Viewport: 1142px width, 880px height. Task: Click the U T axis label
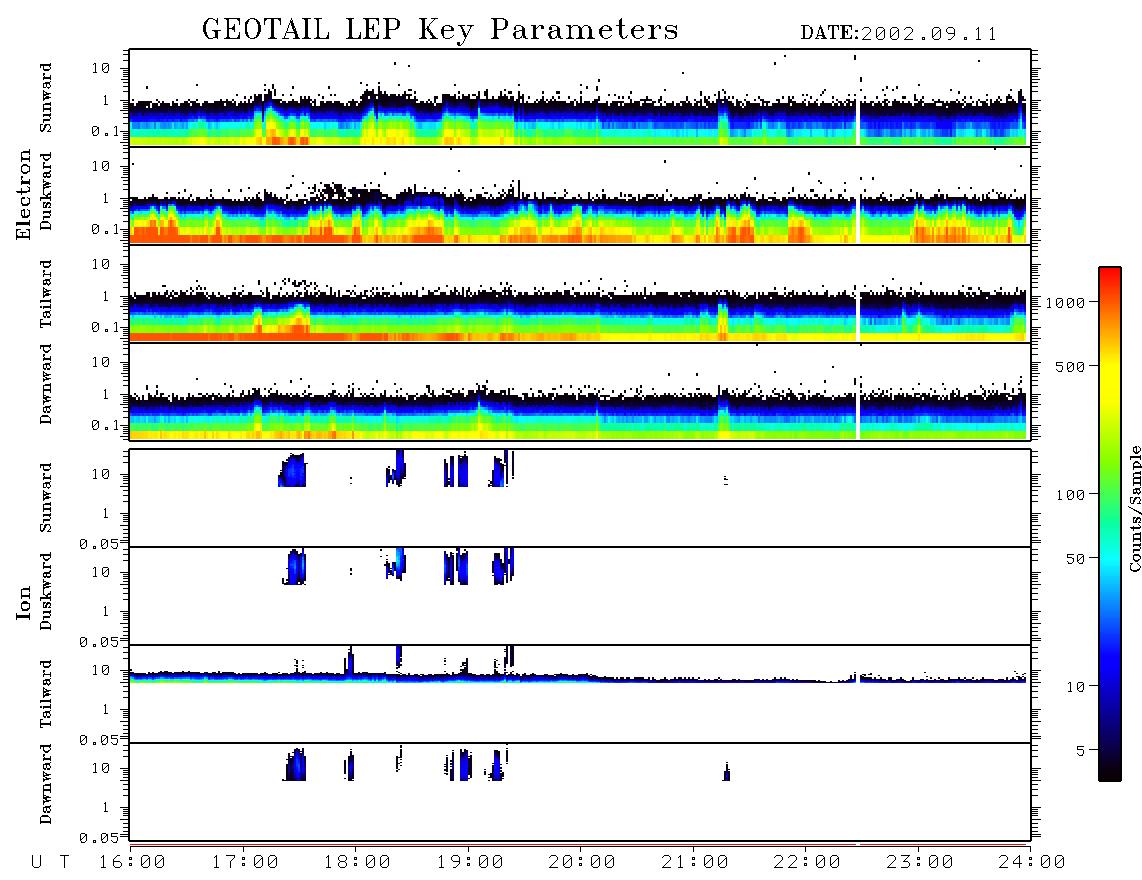[x=50, y=862]
